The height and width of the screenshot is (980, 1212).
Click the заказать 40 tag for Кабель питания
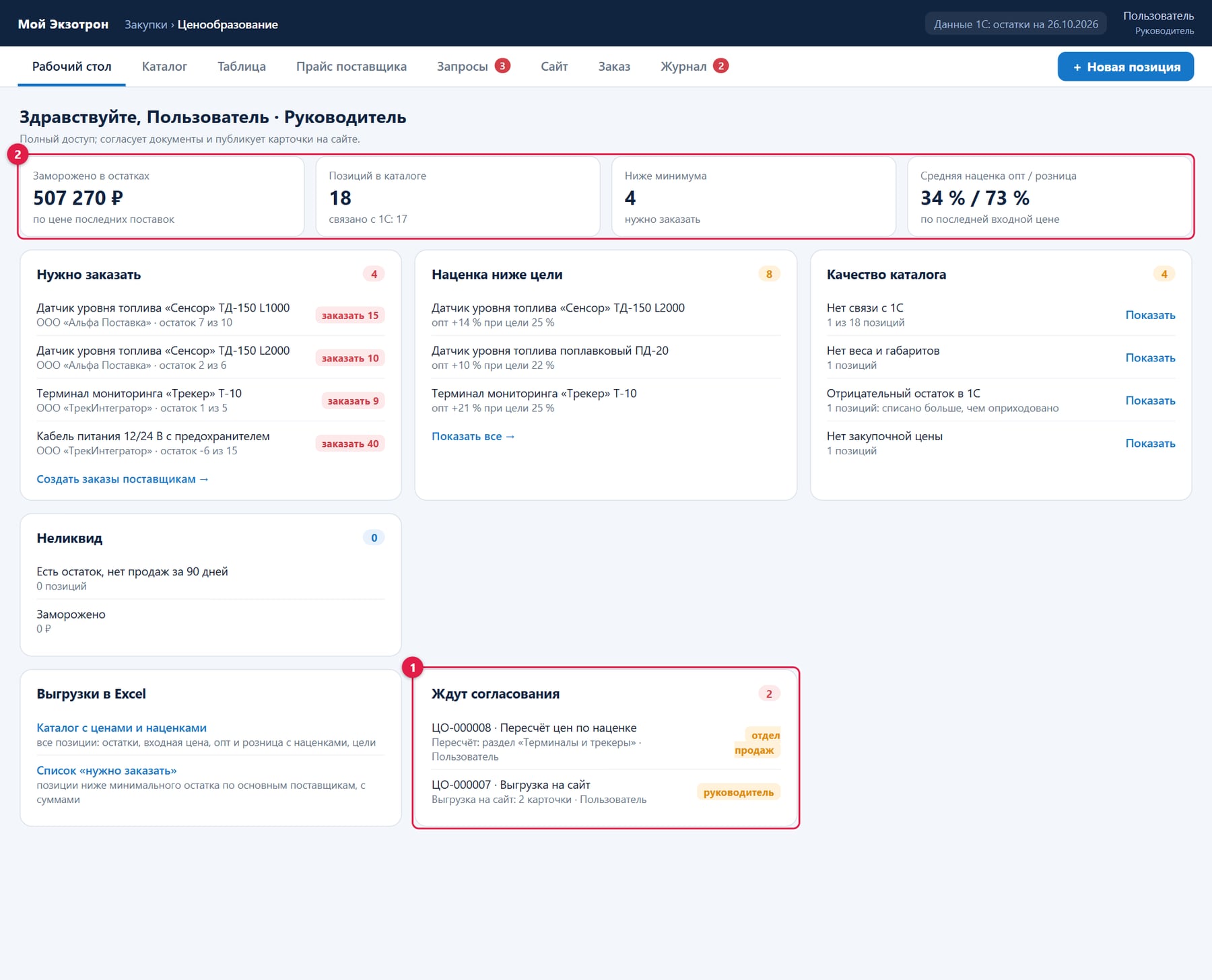pyautogui.click(x=350, y=444)
